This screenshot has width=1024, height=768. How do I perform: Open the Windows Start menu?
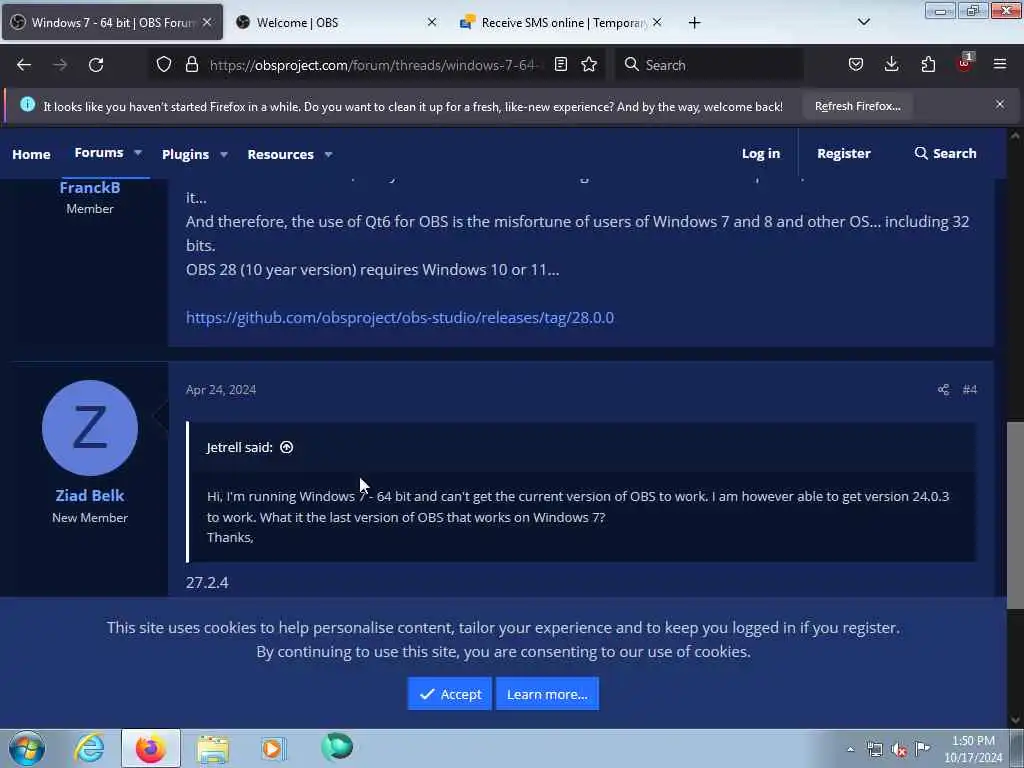click(27, 748)
